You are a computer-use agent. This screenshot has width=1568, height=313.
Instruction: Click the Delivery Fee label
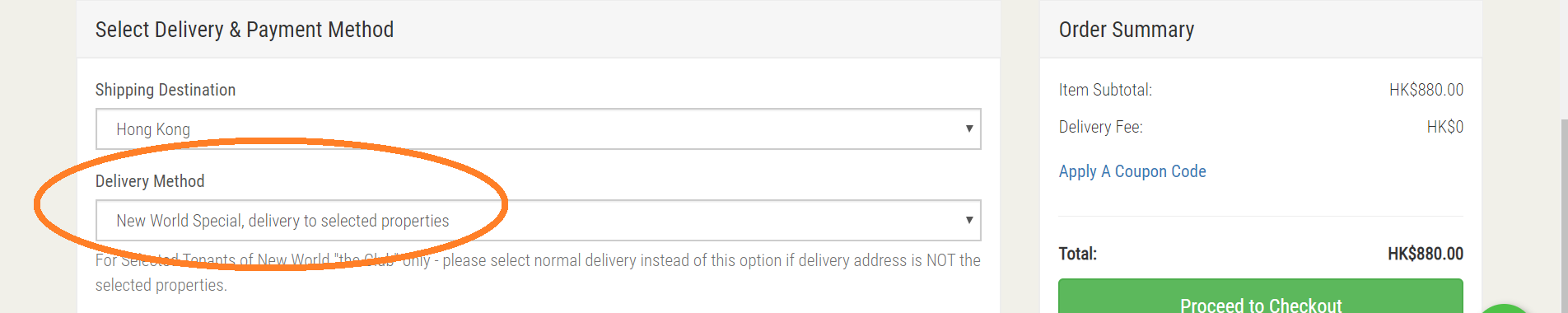1100,127
